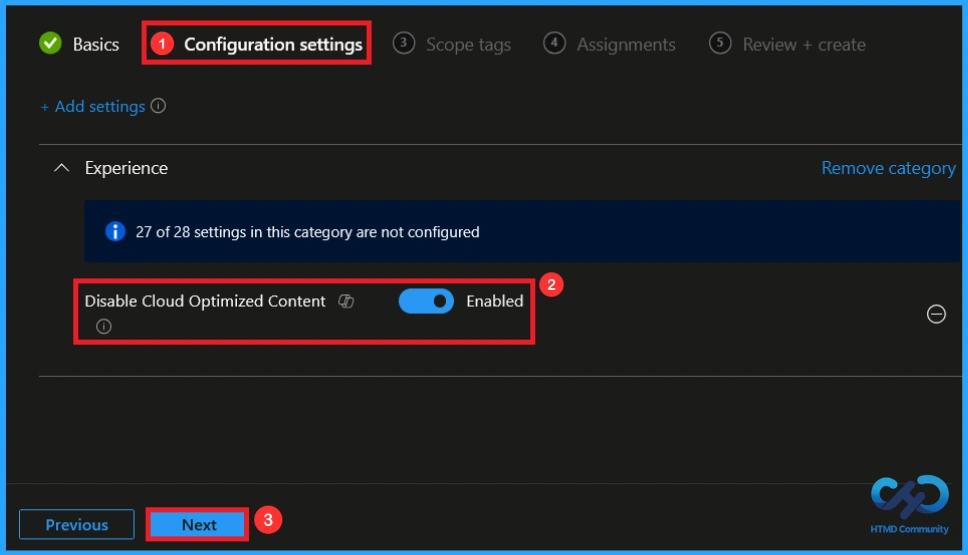Click the Copilot icon beside Disable Cloud Optimized Content

346,301
